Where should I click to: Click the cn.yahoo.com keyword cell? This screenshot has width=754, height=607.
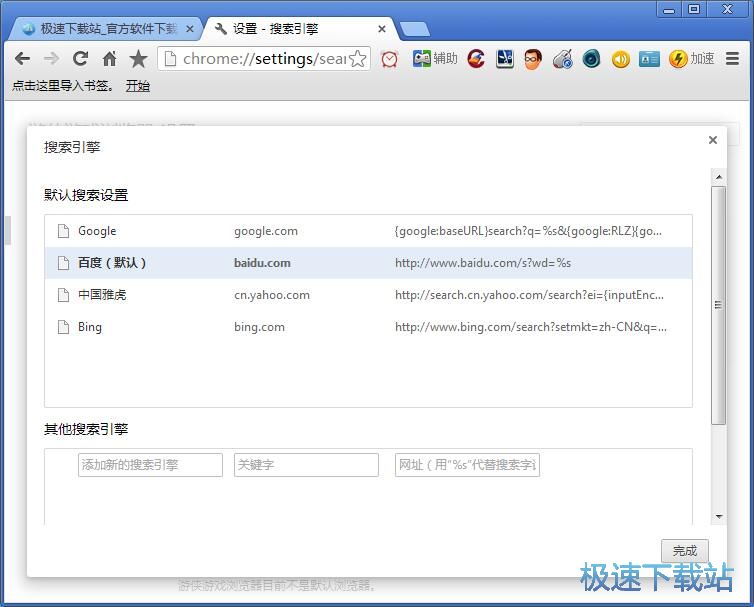pyautogui.click(x=272, y=295)
